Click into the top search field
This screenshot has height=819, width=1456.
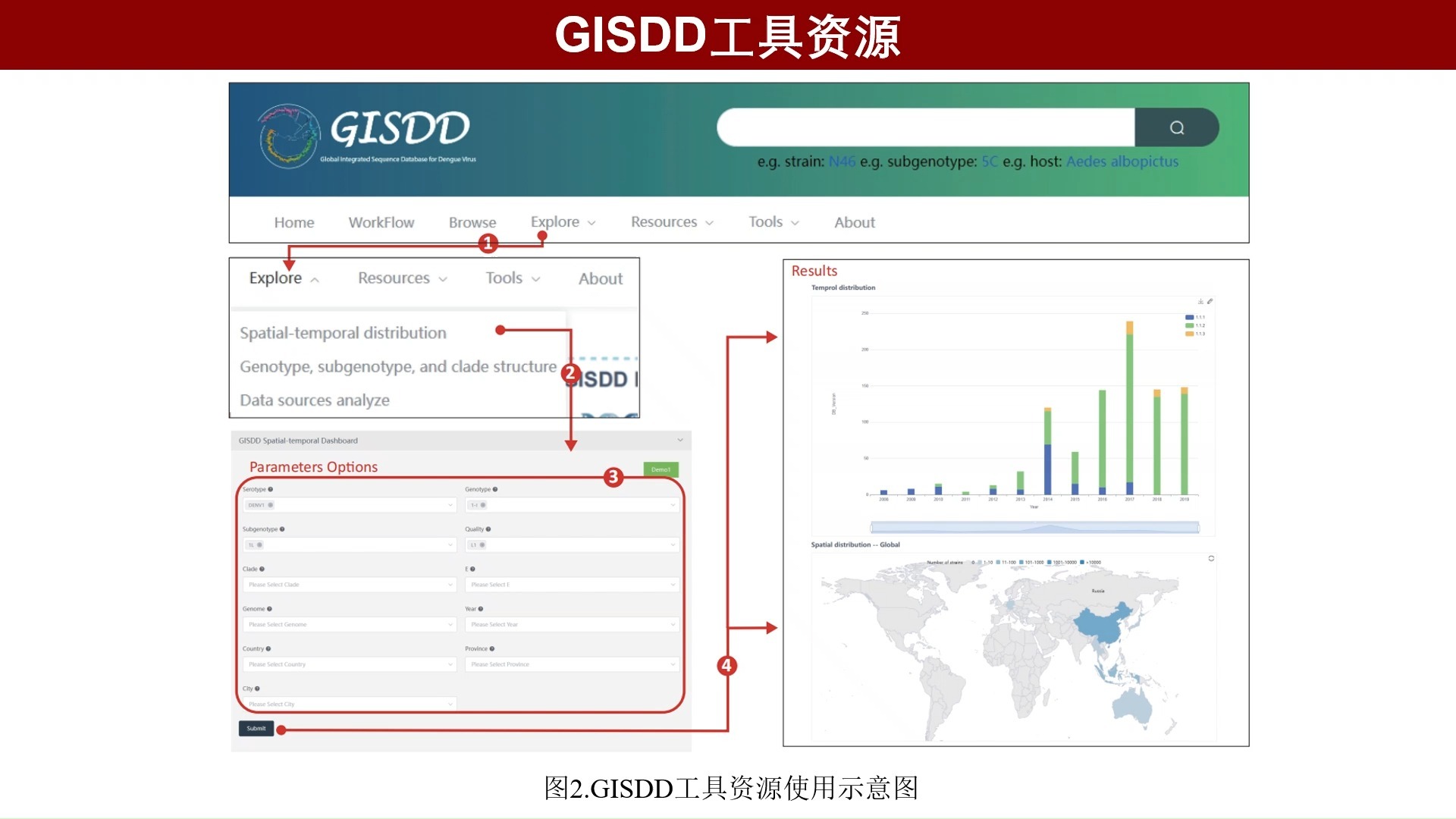(x=925, y=127)
